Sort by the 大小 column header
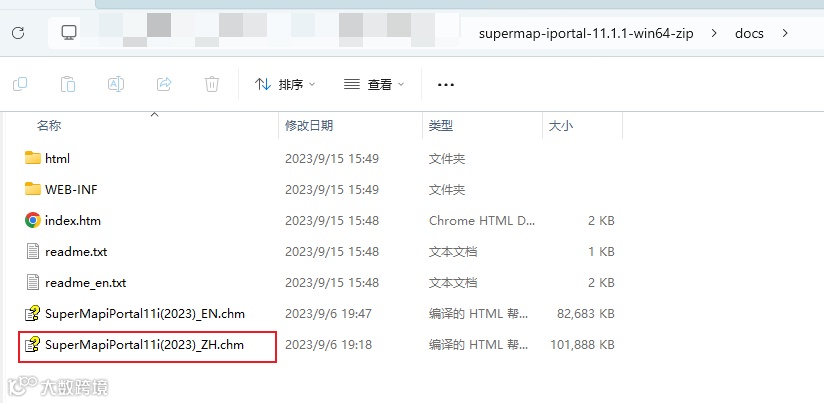 [x=561, y=126]
